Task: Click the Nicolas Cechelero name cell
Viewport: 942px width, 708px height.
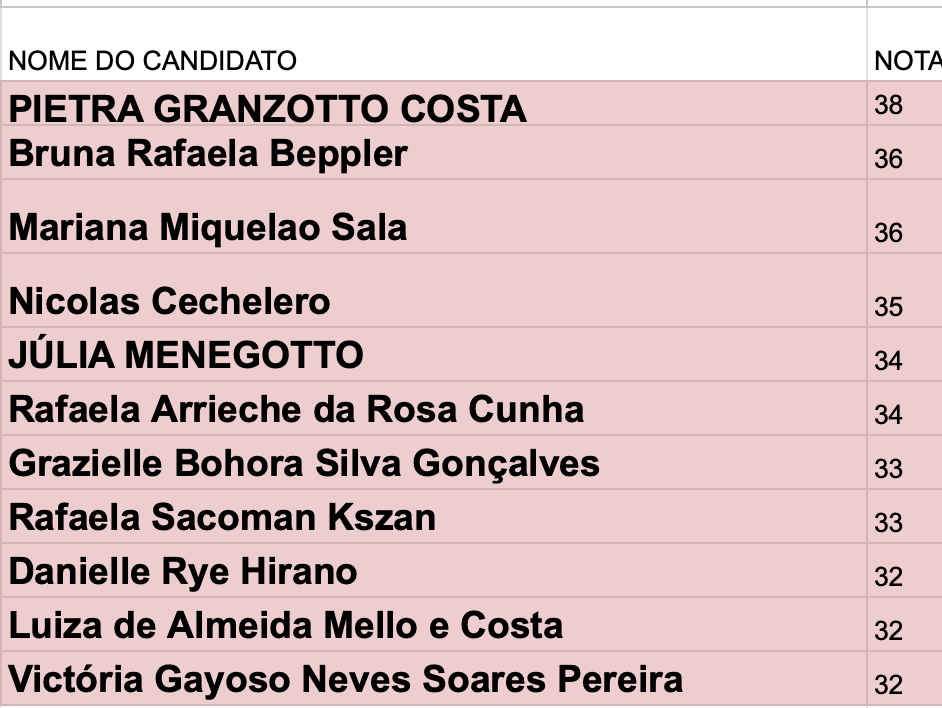Action: 170,301
